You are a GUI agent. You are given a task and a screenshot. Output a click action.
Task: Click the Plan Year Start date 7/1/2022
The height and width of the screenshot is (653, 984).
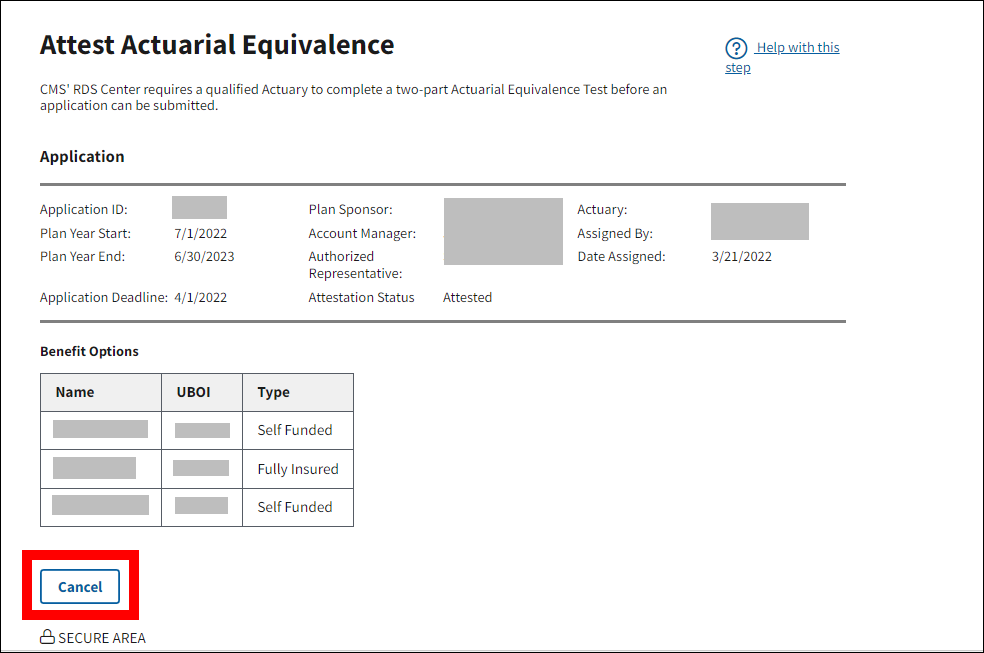[x=201, y=233]
